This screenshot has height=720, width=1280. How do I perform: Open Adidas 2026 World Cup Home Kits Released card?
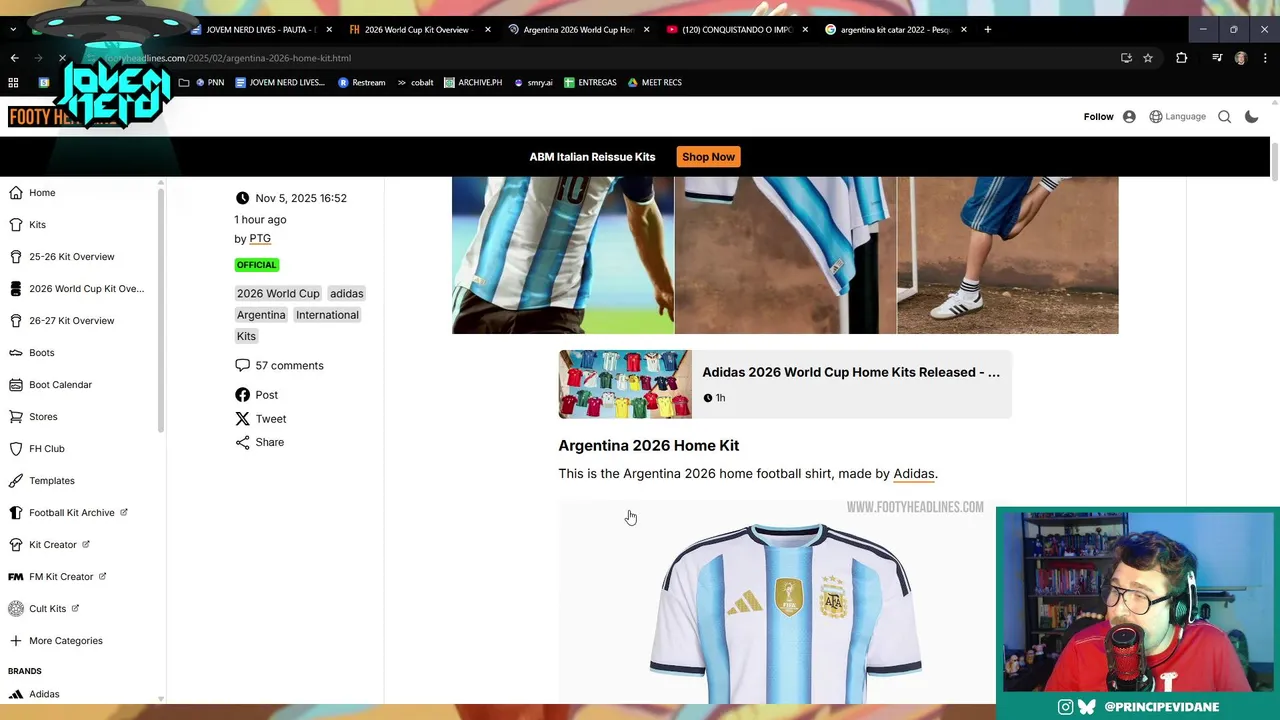[785, 384]
